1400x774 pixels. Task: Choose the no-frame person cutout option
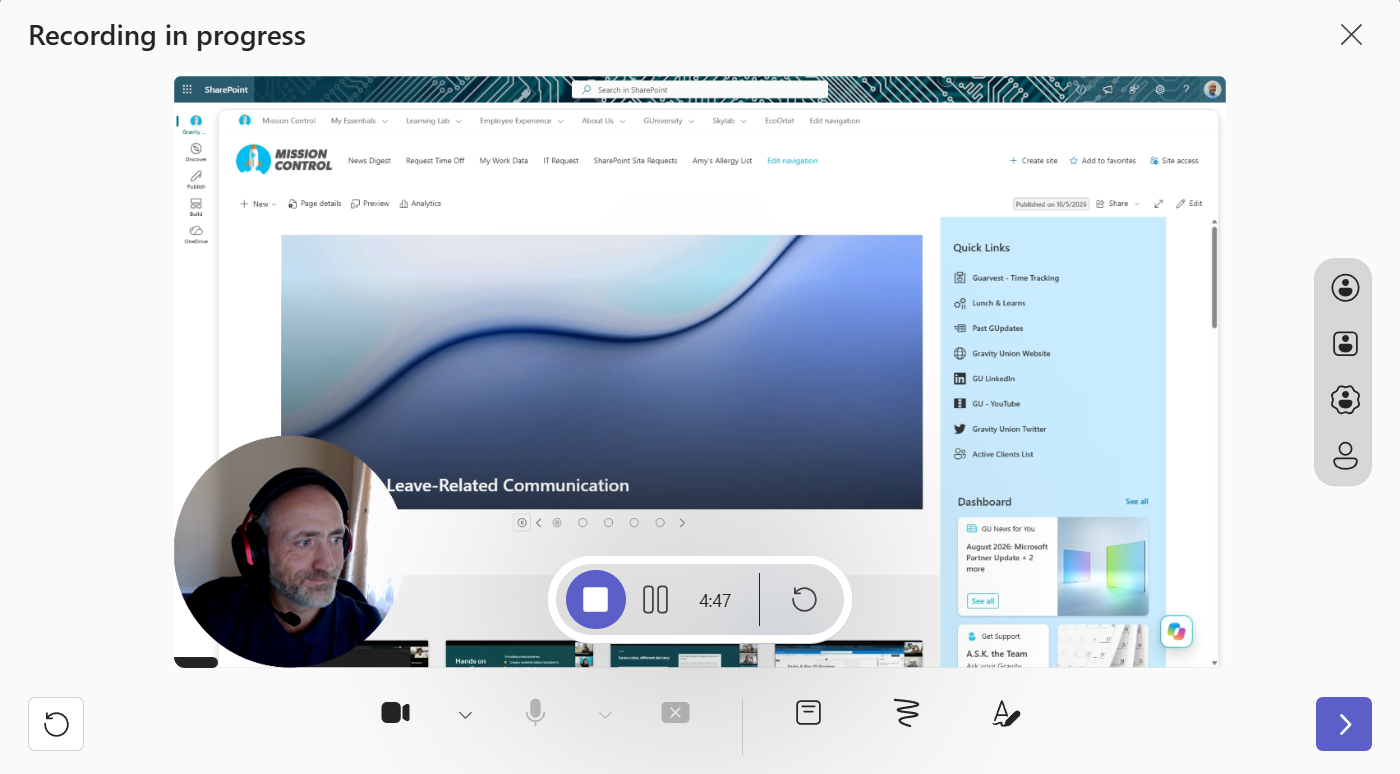(1345, 456)
